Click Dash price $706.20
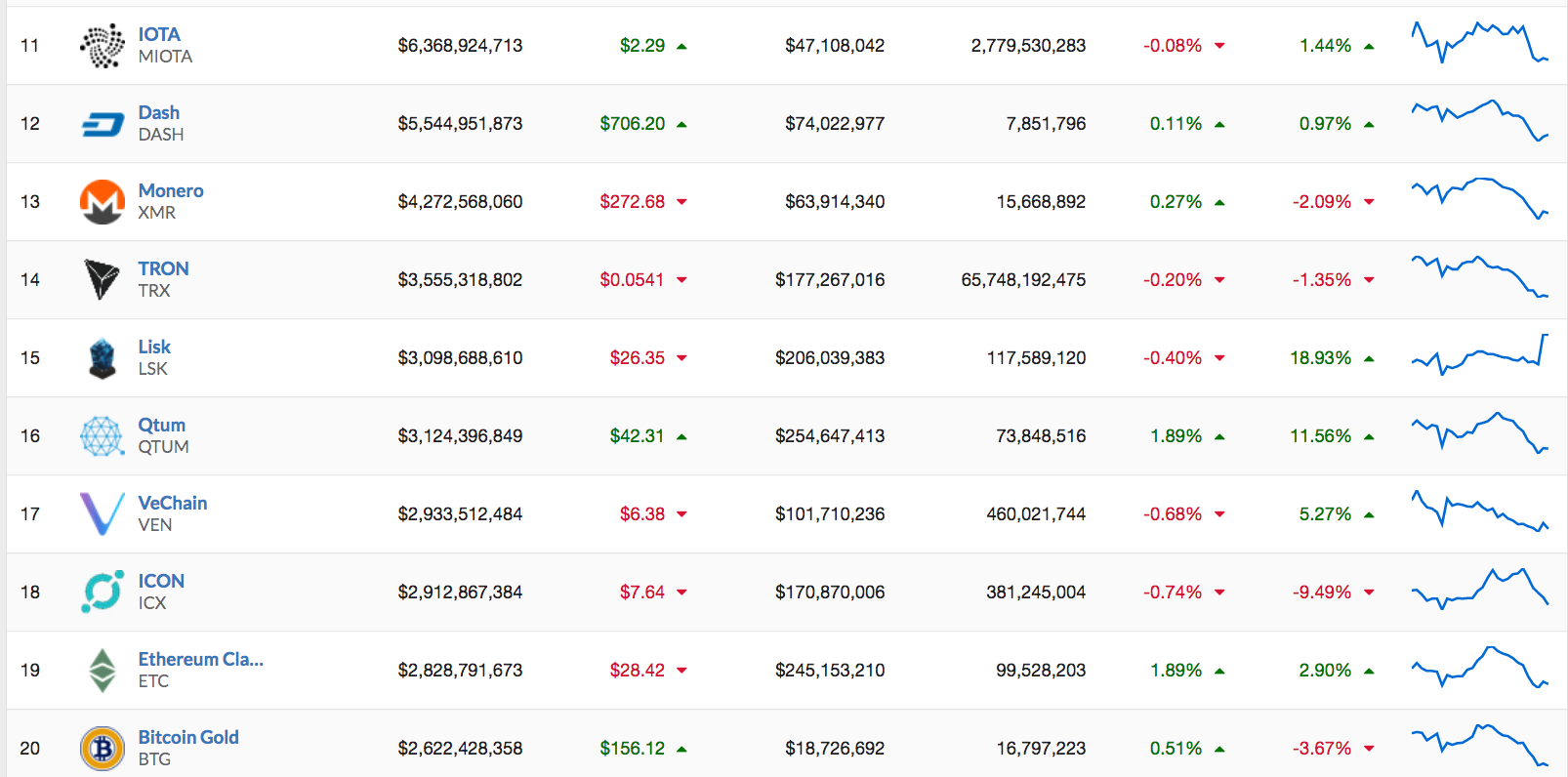1568x777 pixels. click(632, 124)
